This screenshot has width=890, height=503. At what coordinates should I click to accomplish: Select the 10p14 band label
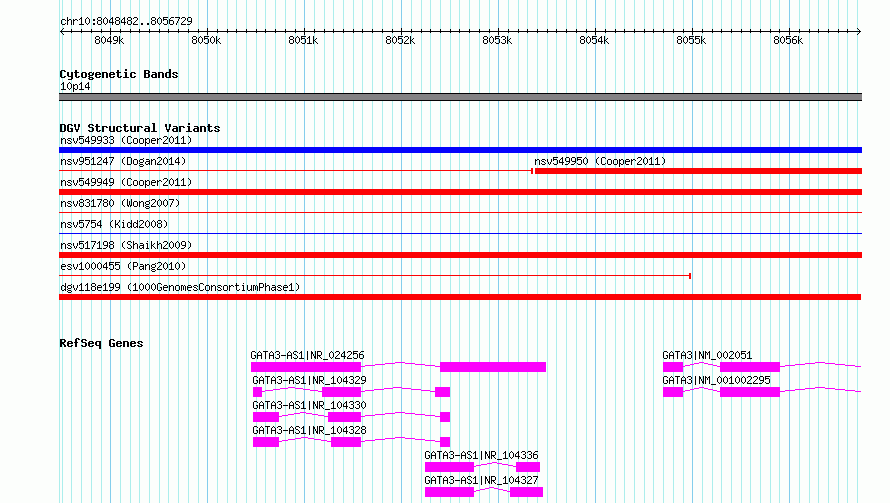(75, 86)
